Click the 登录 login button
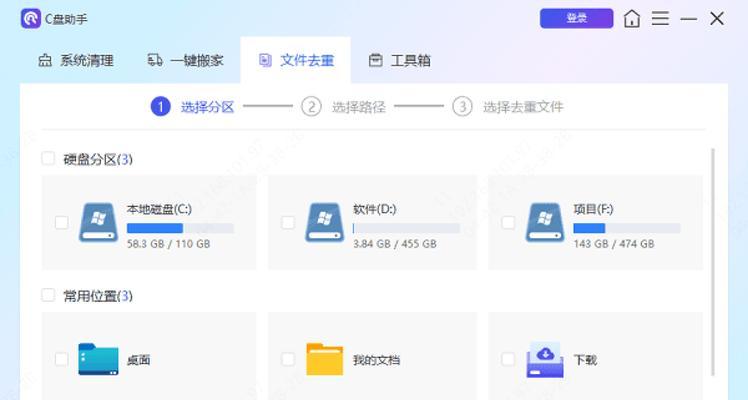748x400 pixels. [576, 18]
